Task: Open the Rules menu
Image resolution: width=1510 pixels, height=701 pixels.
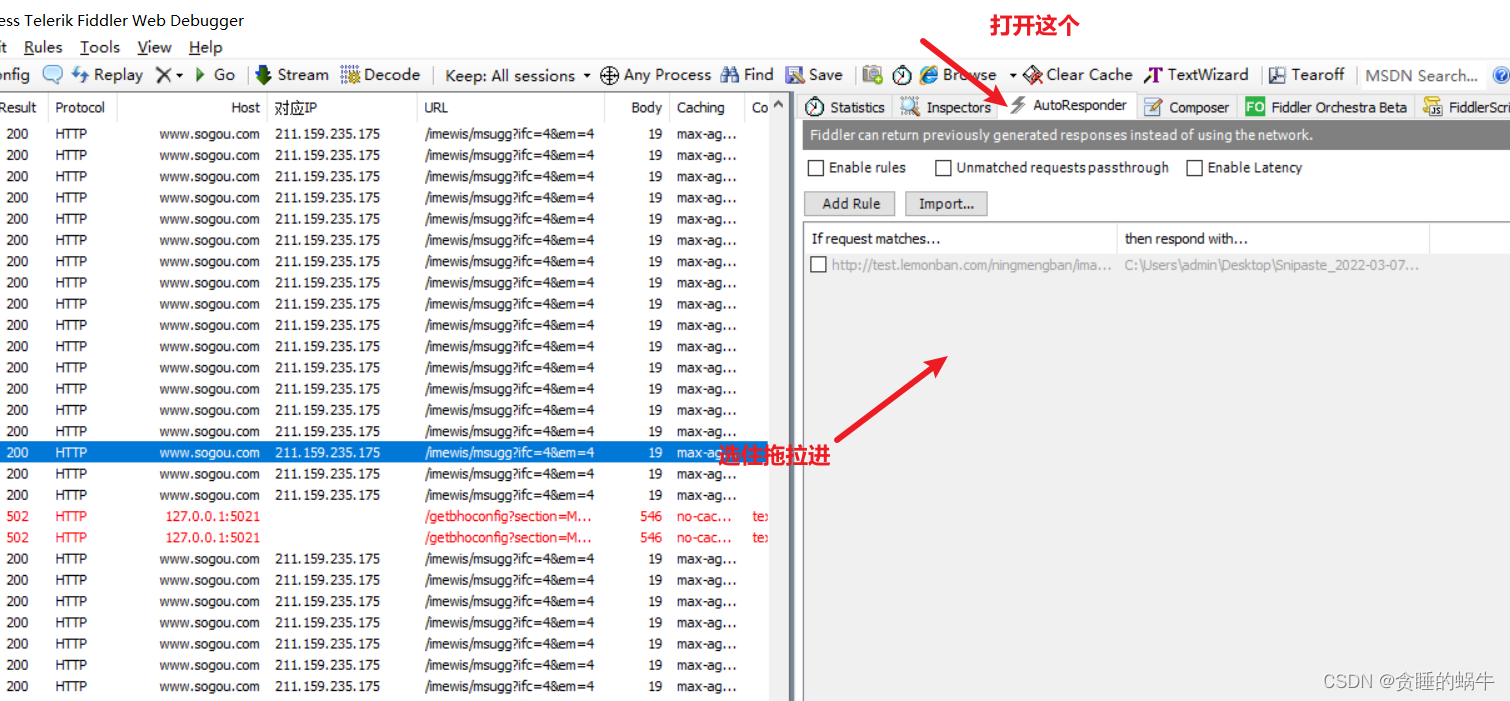Action: (43, 47)
